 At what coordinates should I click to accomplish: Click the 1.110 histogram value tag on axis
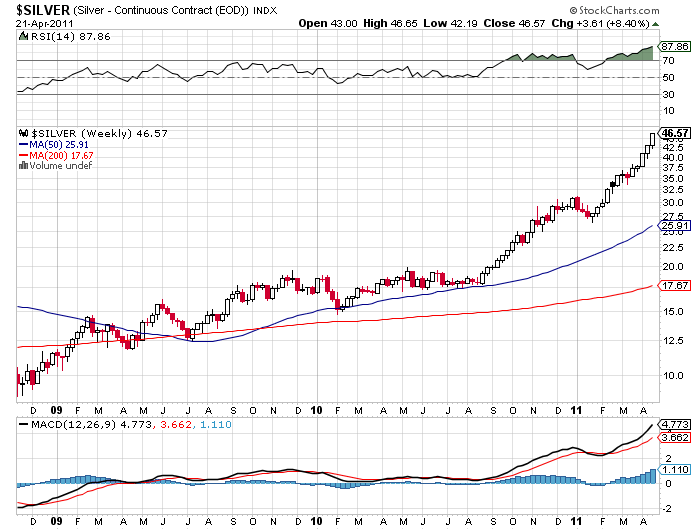[675, 470]
